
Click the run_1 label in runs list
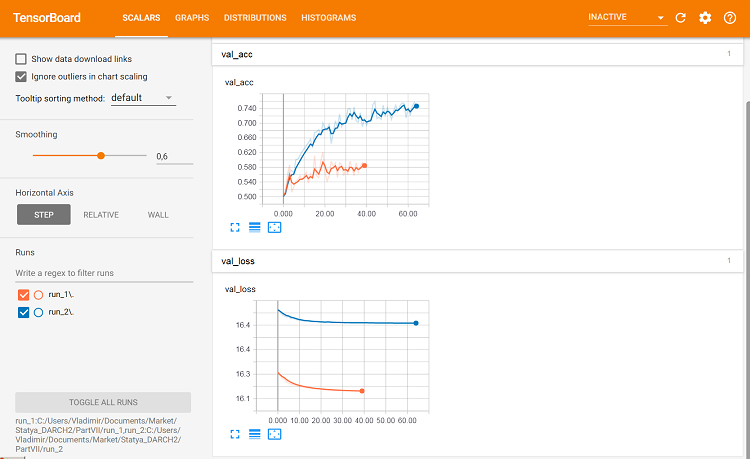click(61, 295)
